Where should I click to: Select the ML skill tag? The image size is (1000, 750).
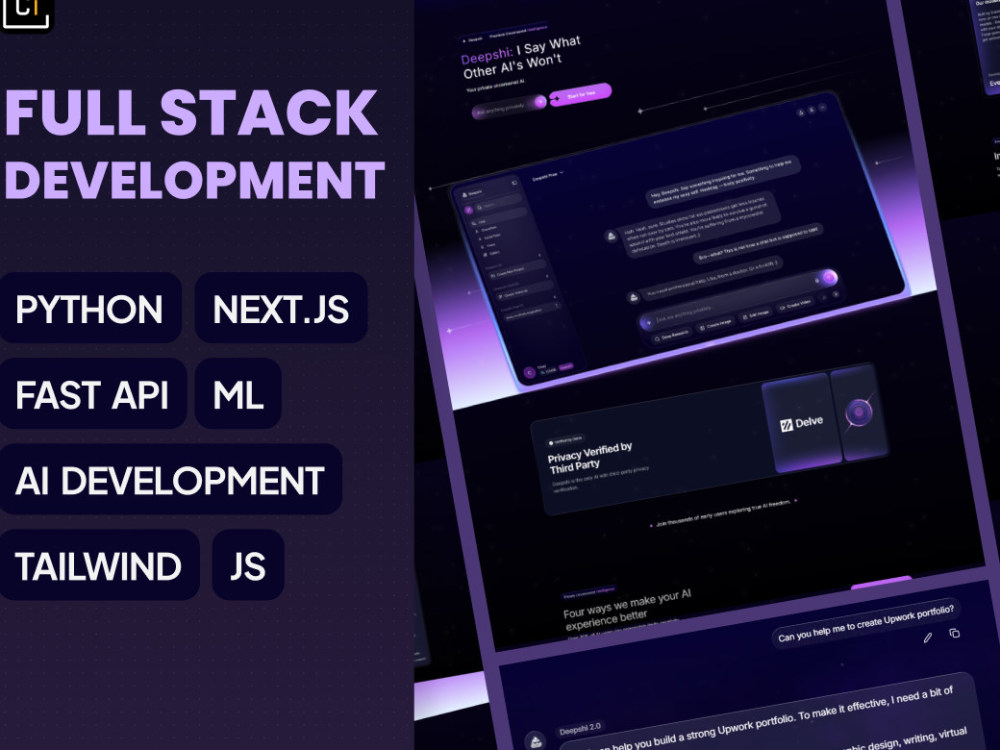(238, 394)
